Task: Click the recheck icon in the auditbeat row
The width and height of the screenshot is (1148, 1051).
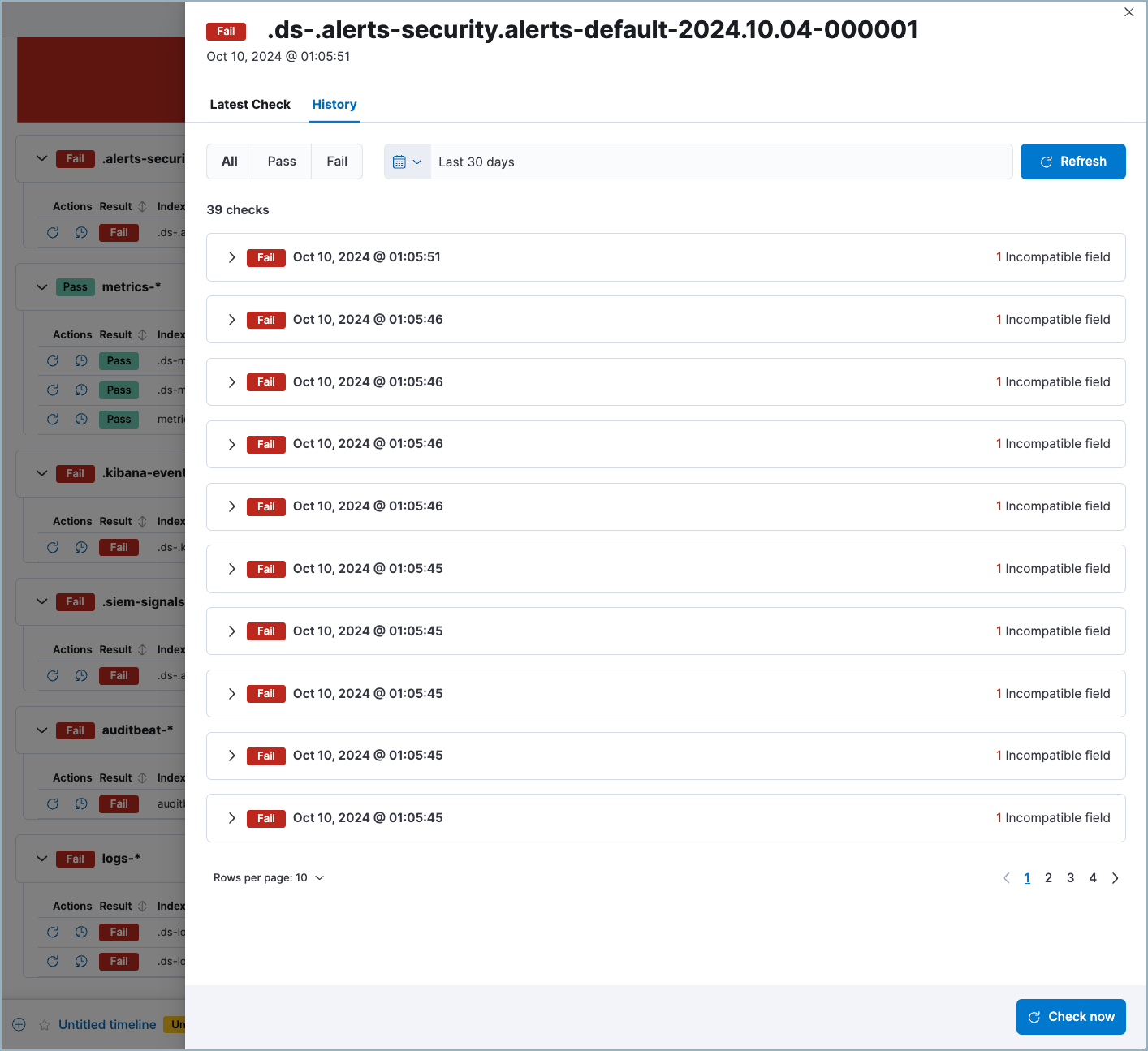Action: (x=53, y=803)
